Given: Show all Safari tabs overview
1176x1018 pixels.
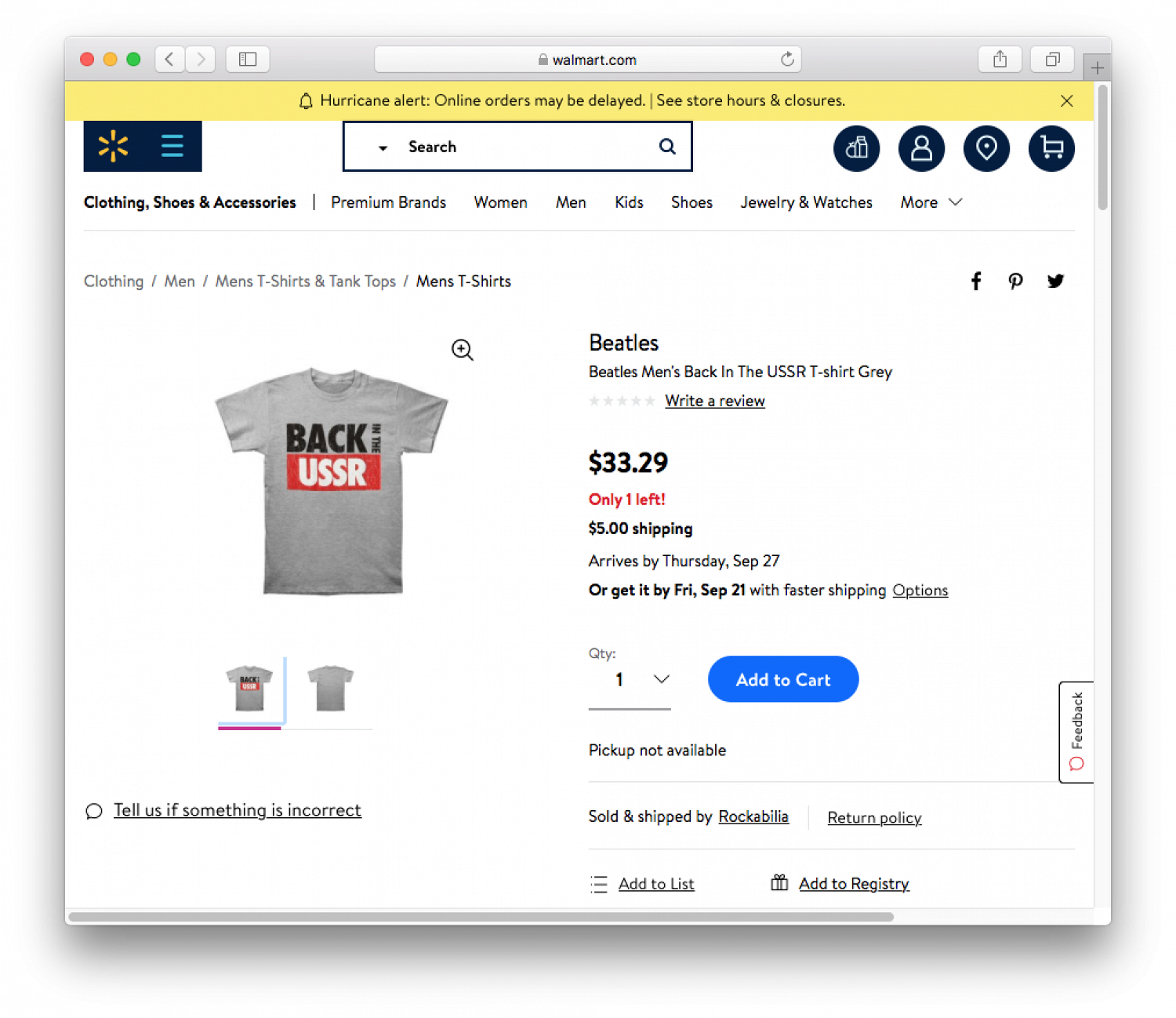Looking at the screenshot, I should tap(1052, 59).
